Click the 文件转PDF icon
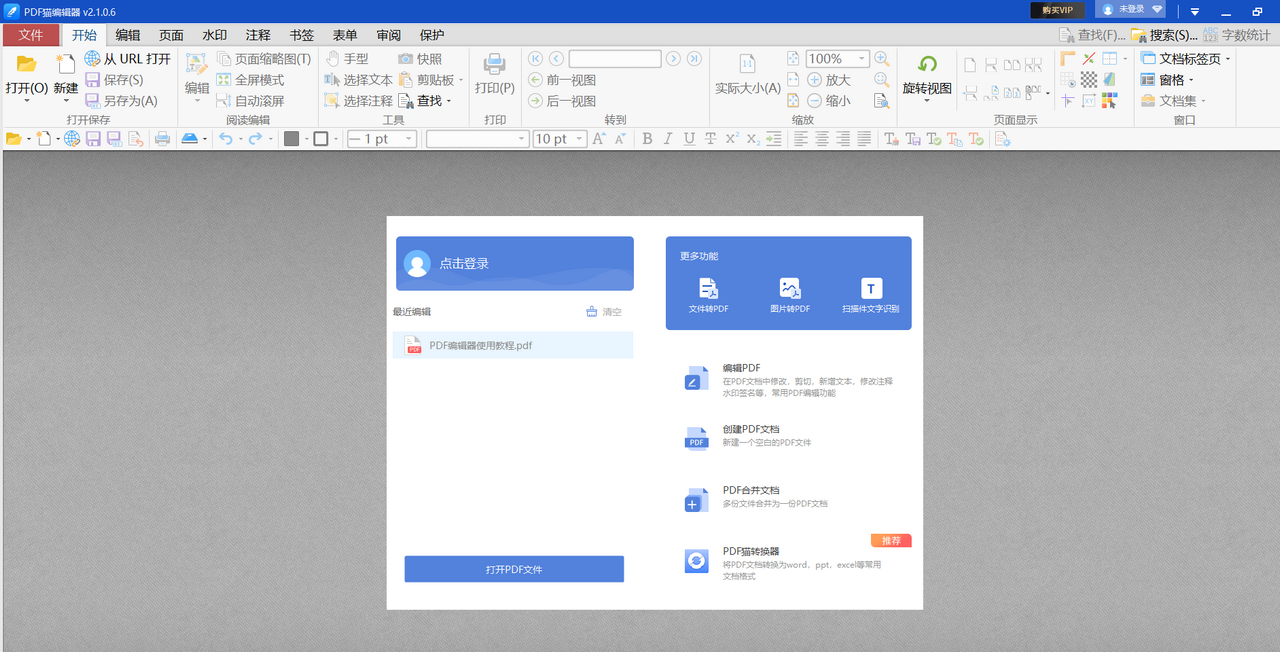1280x652 pixels. [708, 289]
